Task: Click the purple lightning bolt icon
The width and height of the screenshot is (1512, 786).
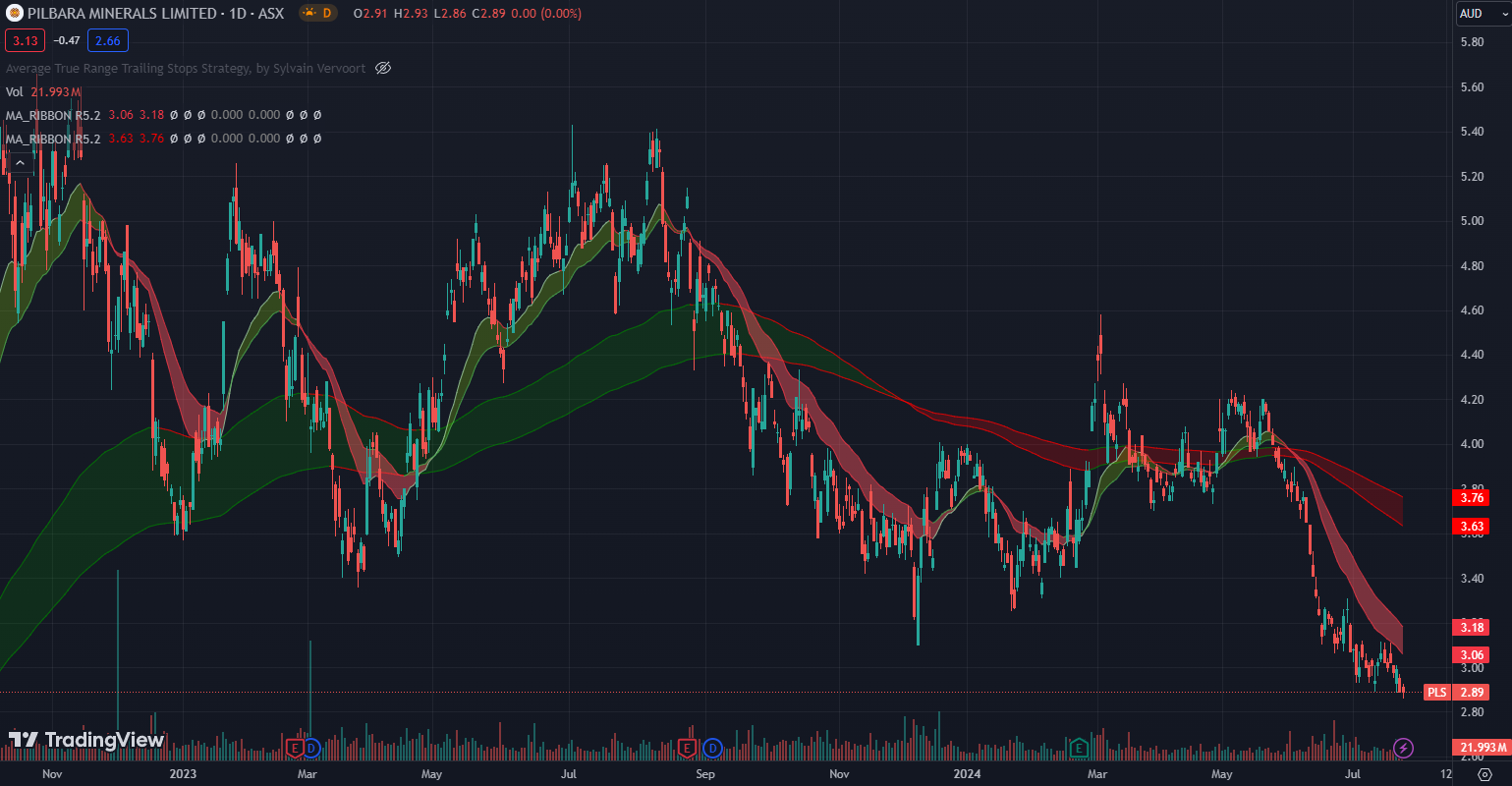Action: click(x=1404, y=749)
